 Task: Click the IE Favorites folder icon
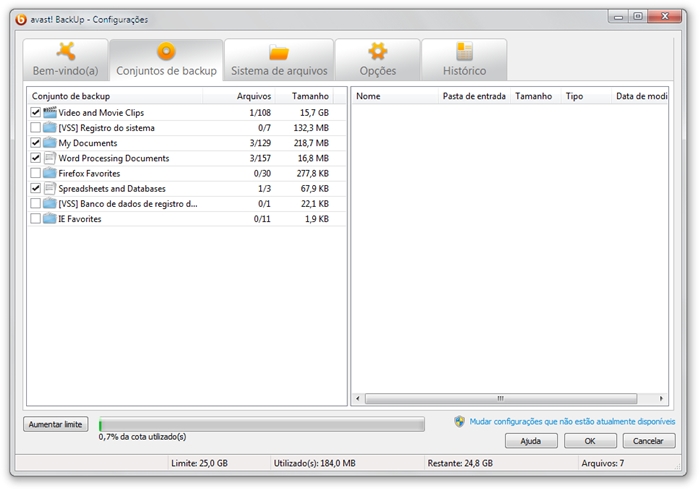point(50,219)
